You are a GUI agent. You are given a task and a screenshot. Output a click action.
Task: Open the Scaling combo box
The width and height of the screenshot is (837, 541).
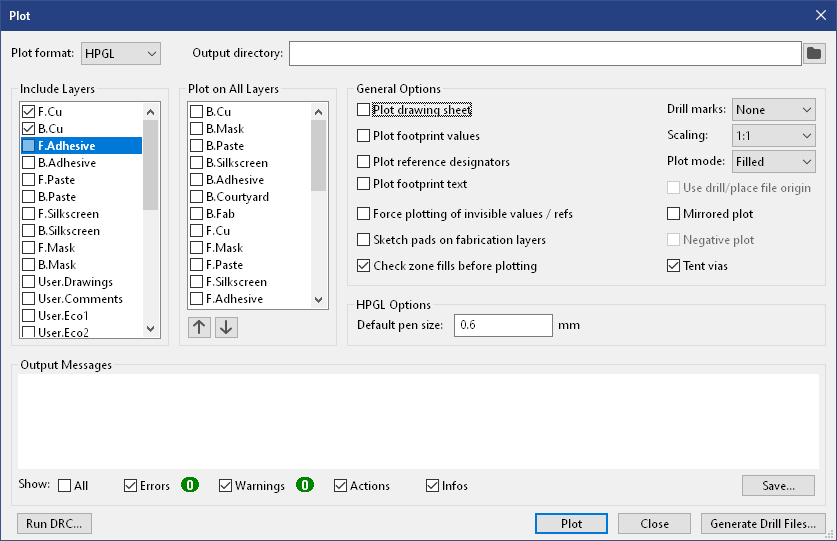(773, 135)
